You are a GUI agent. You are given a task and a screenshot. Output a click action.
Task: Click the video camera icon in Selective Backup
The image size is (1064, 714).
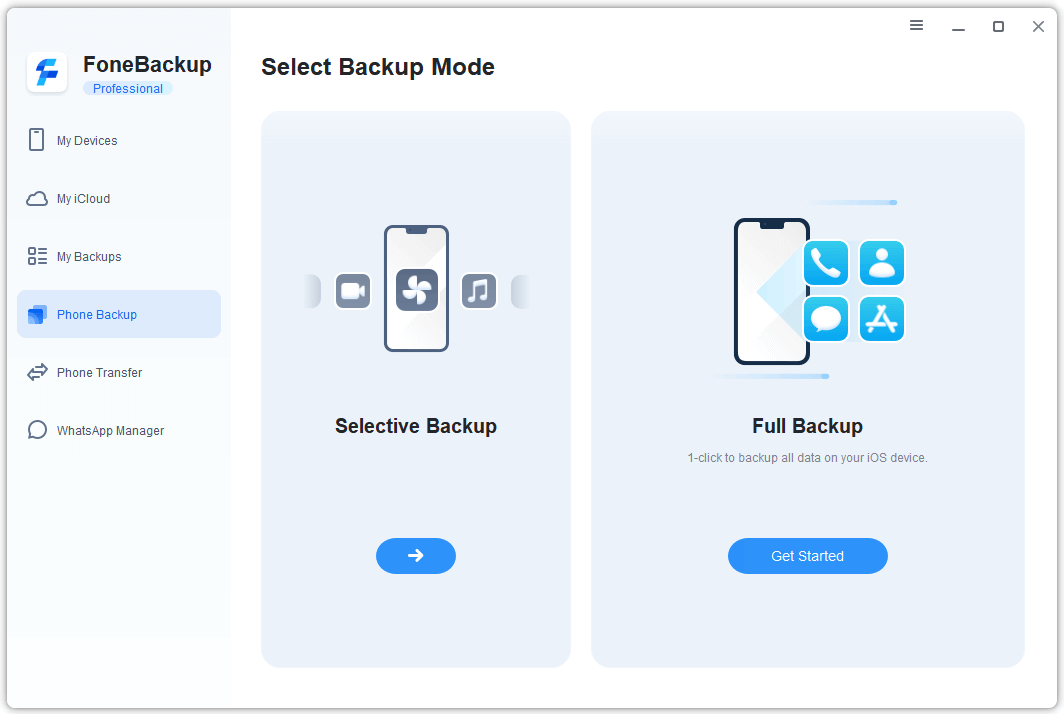[x=353, y=291]
